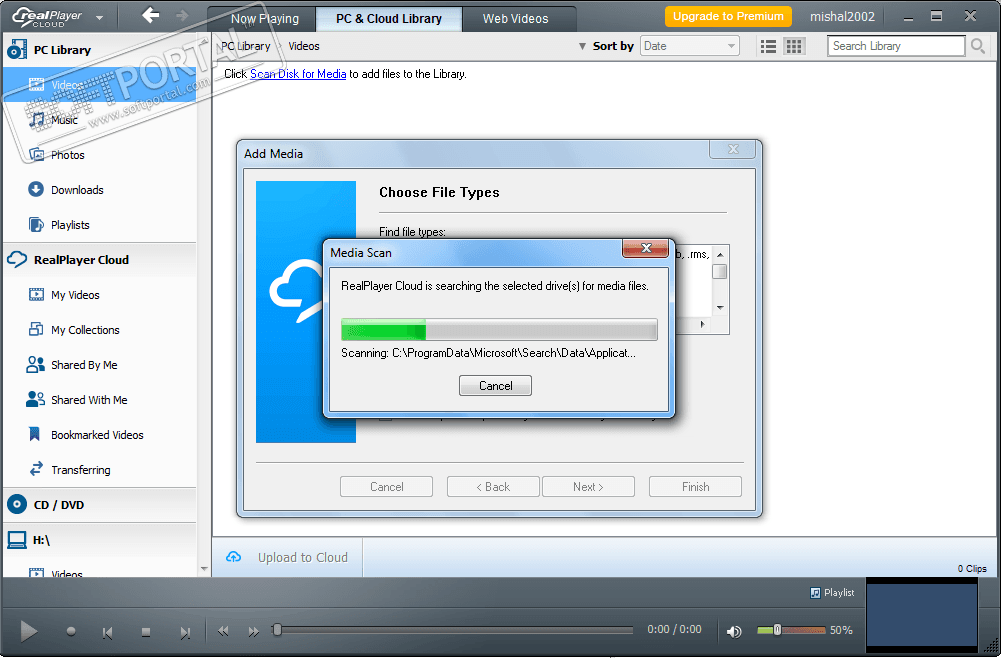The height and width of the screenshot is (658, 1001).
Task: Open Playlists in the sidebar
Action: [x=70, y=225]
